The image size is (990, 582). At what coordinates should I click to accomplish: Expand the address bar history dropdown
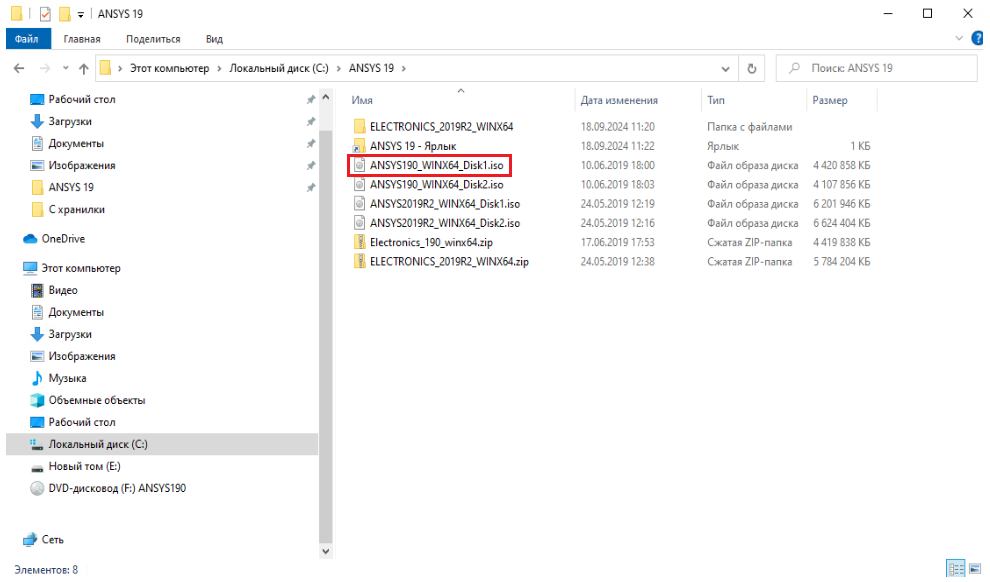(726, 68)
